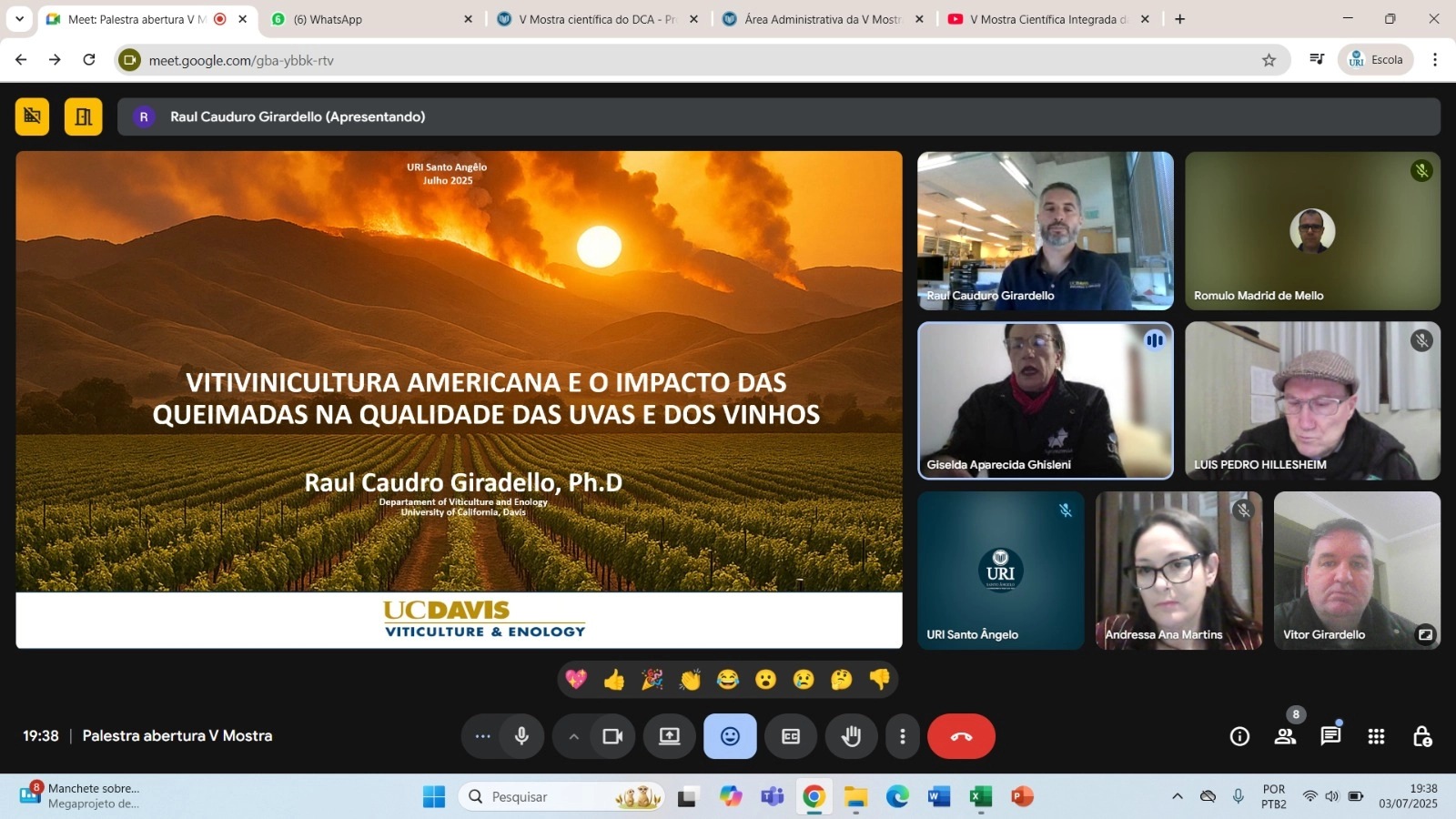
Task: Show the participants people panel
Action: pyautogui.click(x=1285, y=736)
